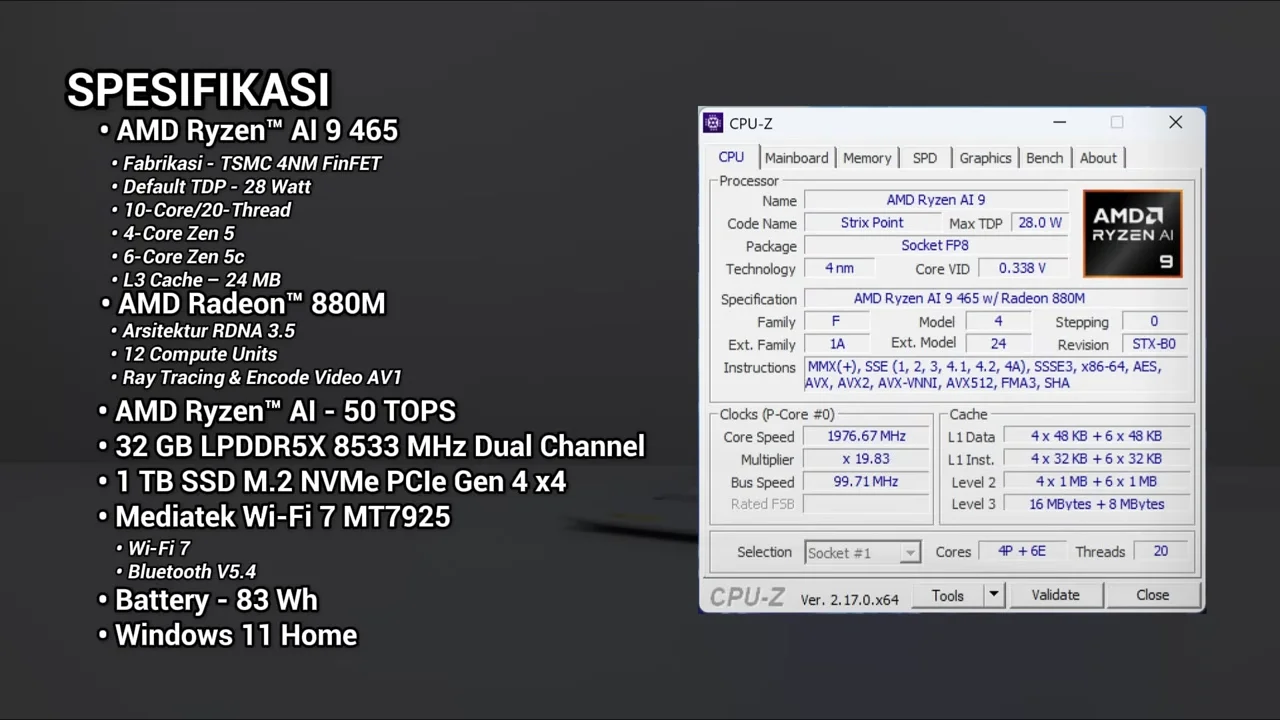Expand the Tools dropdown arrow

992,595
